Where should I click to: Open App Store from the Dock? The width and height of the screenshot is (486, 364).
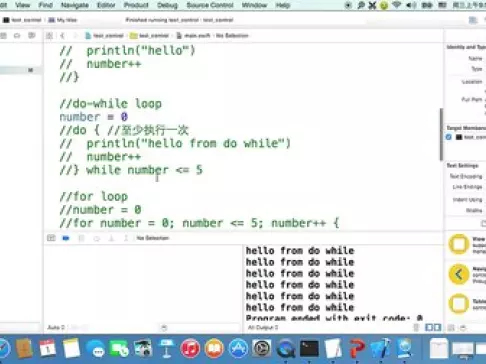pyautogui.click(x=238, y=348)
